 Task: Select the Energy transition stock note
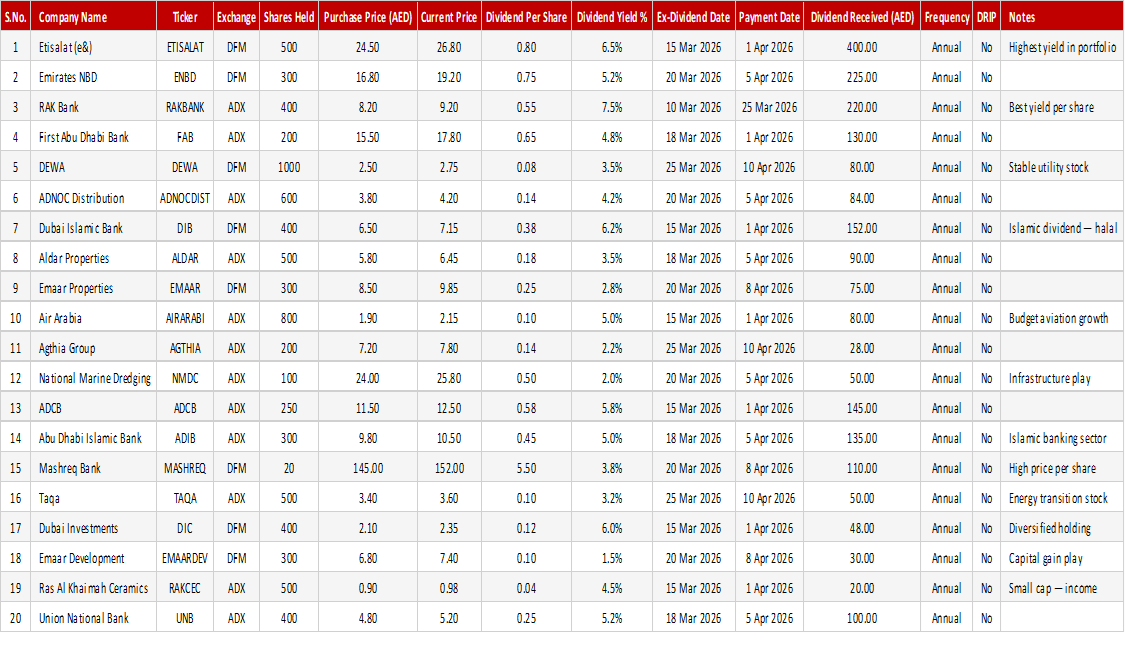tap(1062, 498)
